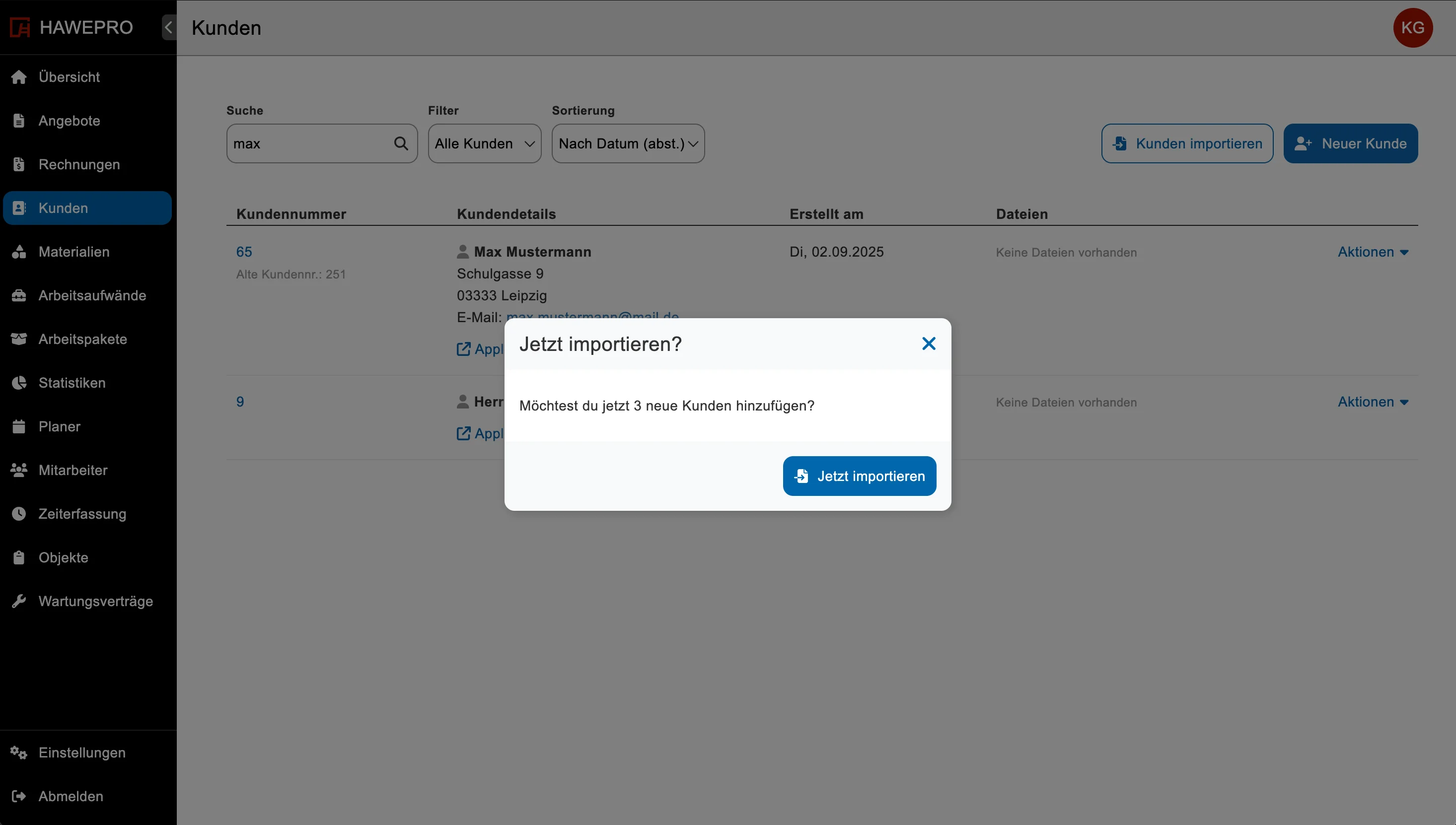Click the gears icon beside Einstellungen

[19, 753]
